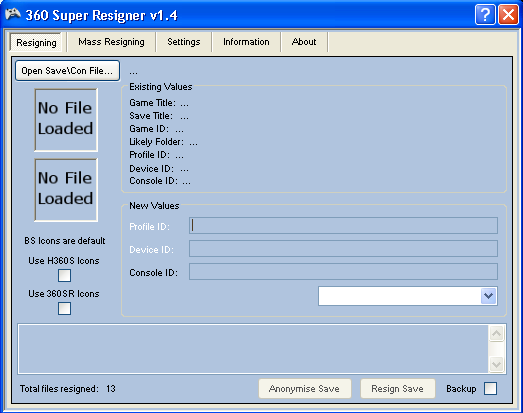Click the Total files resigned count

(111, 389)
